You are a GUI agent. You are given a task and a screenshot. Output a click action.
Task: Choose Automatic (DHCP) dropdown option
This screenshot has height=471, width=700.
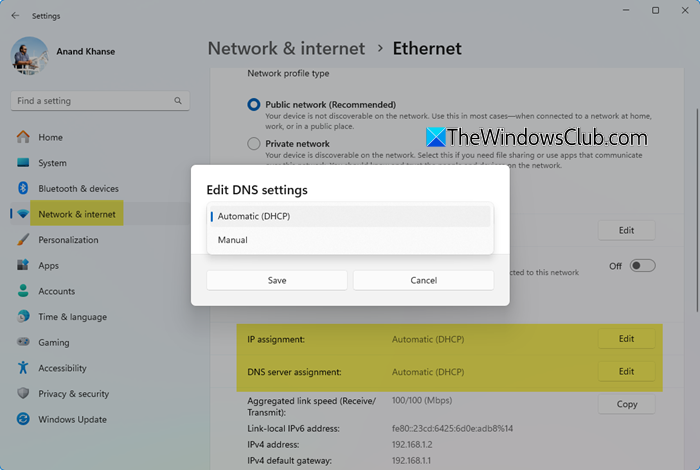pyautogui.click(x=349, y=216)
